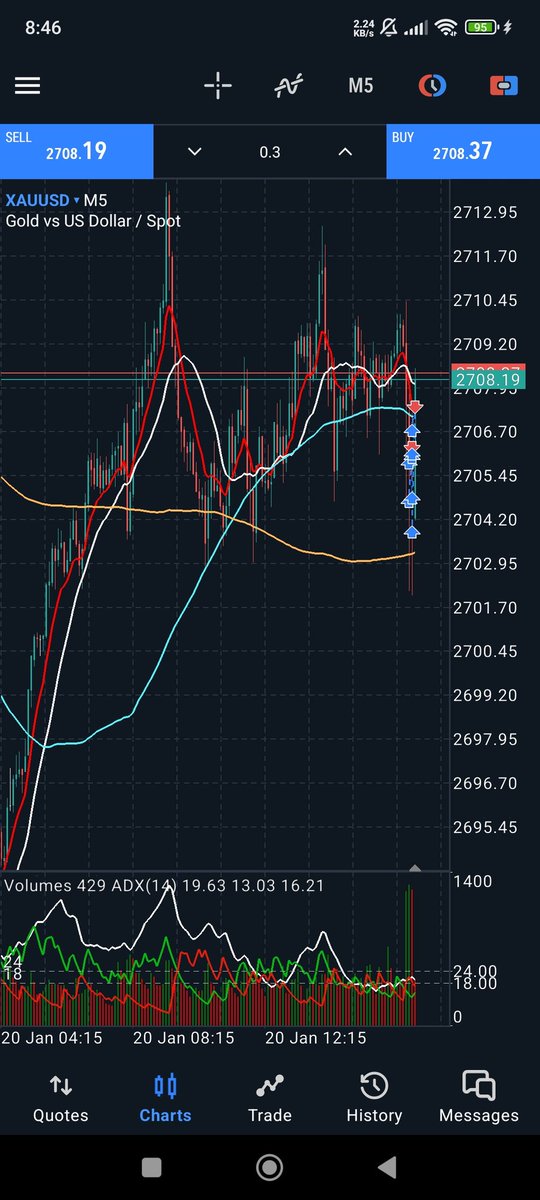This screenshot has width=540, height=1200.
Task: Buy at 2708.37
Action: point(463,151)
